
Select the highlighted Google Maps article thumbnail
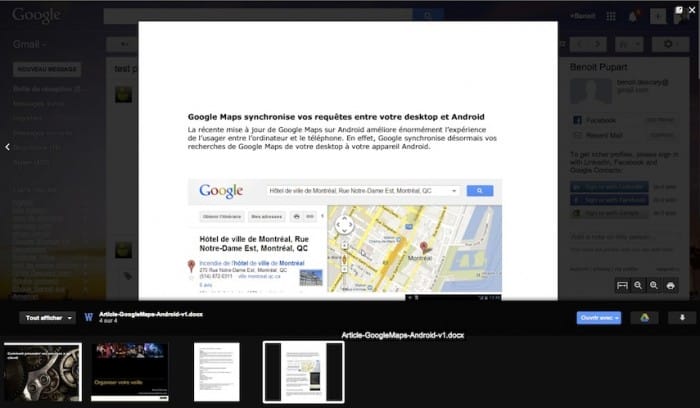[304, 372]
